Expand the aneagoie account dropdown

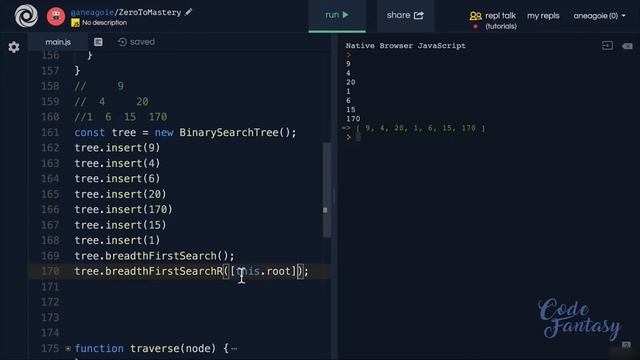point(599,16)
